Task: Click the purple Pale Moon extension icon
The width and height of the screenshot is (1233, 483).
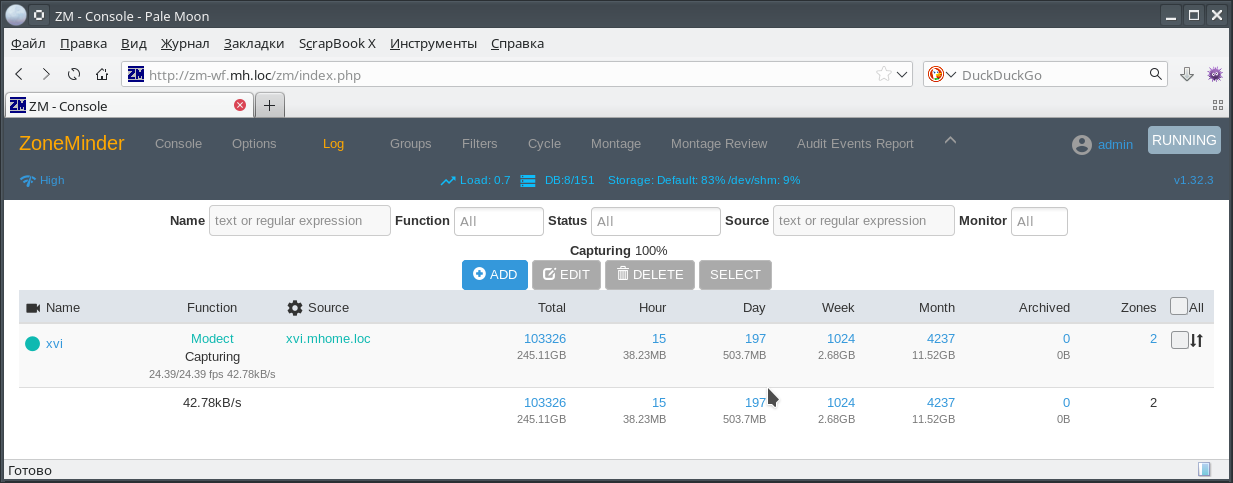Action: coord(1215,74)
